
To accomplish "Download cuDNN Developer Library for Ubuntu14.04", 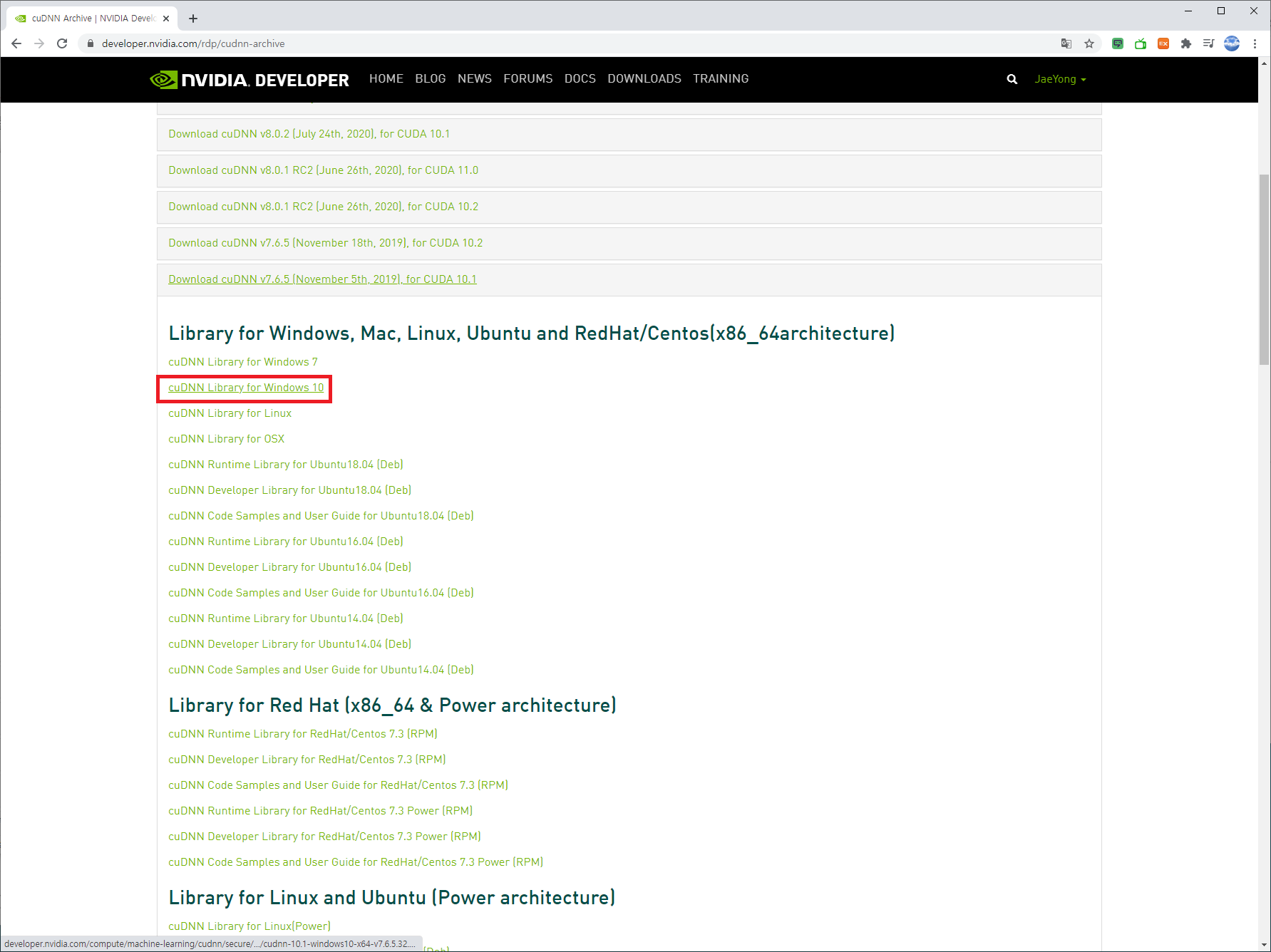I will 290,644.
